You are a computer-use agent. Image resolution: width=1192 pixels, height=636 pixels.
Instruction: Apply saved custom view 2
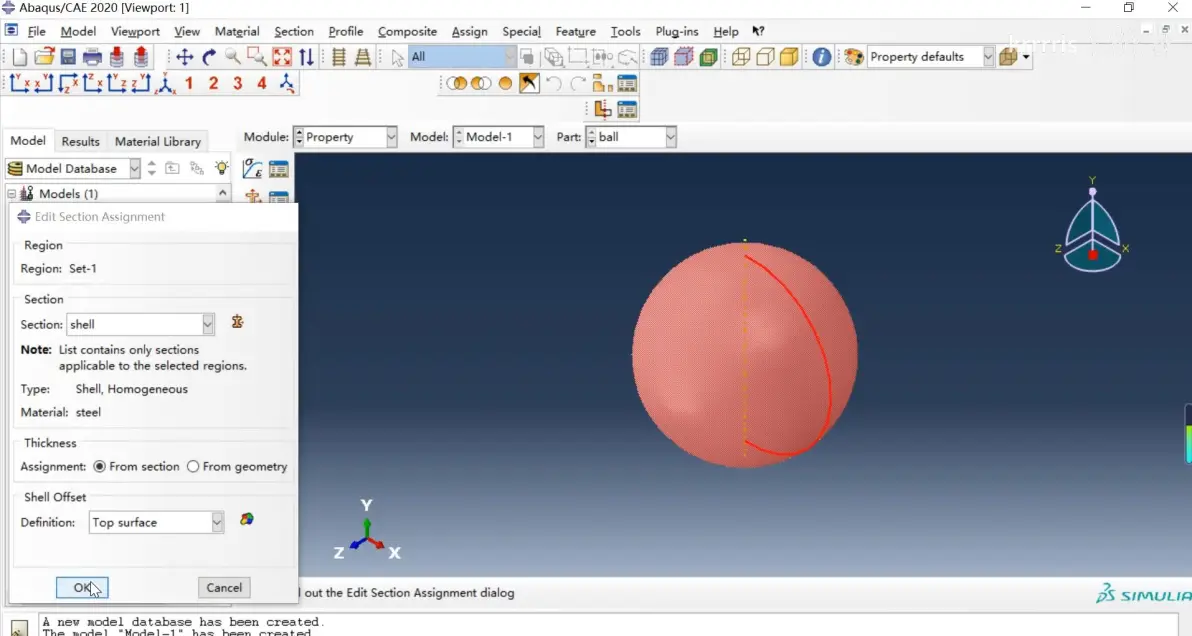(x=214, y=83)
